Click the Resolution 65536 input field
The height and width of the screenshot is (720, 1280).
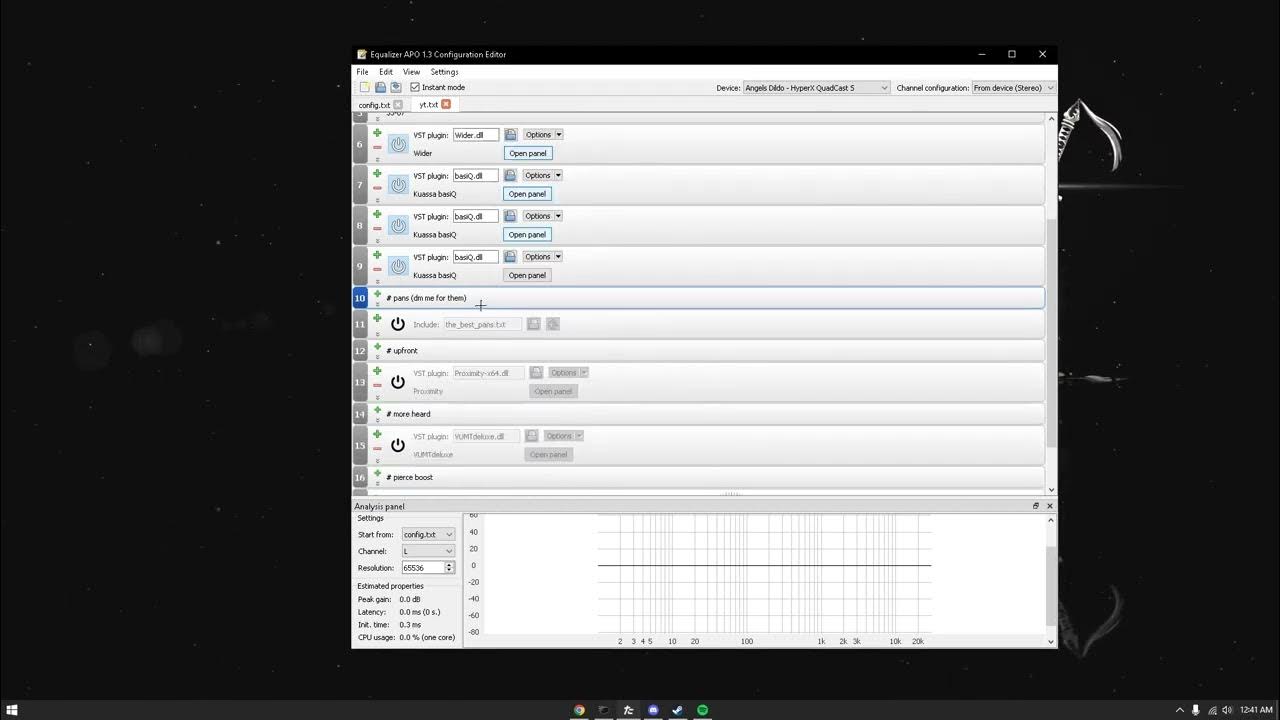[423, 568]
